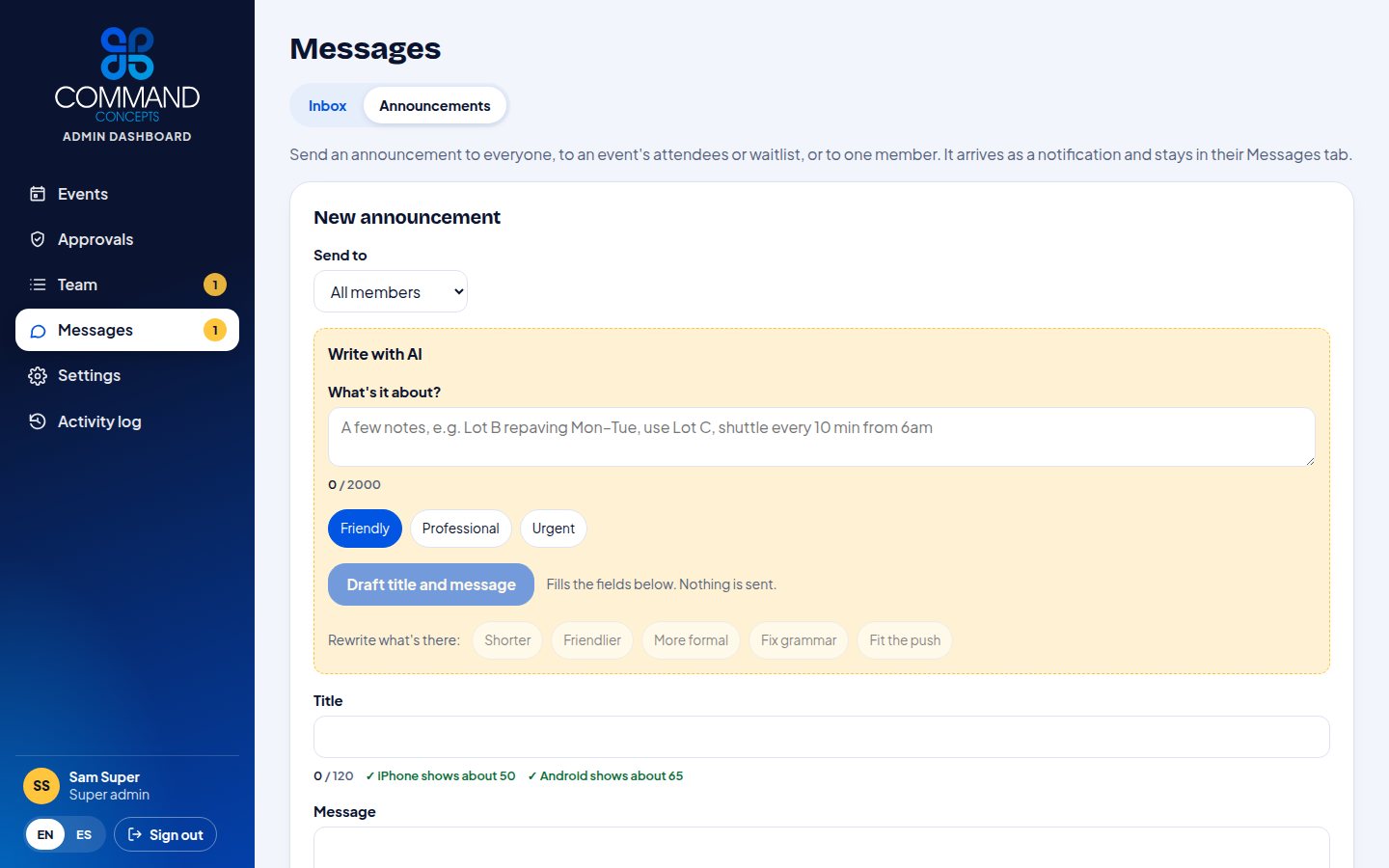This screenshot has width=1389, height=868.
Task: Select the Urgent tone
Action: click(554, 529)
